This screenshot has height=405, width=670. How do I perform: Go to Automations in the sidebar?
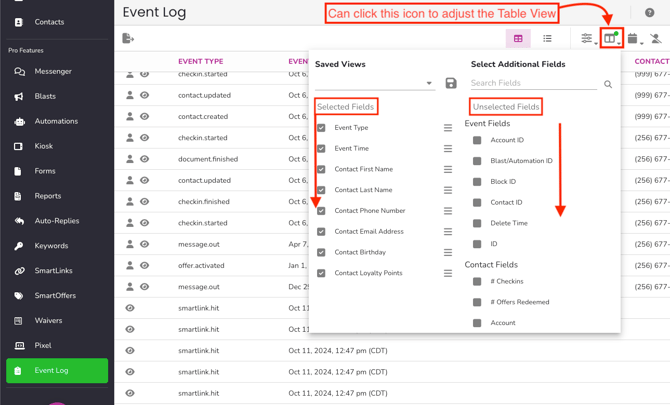(56, 121)
